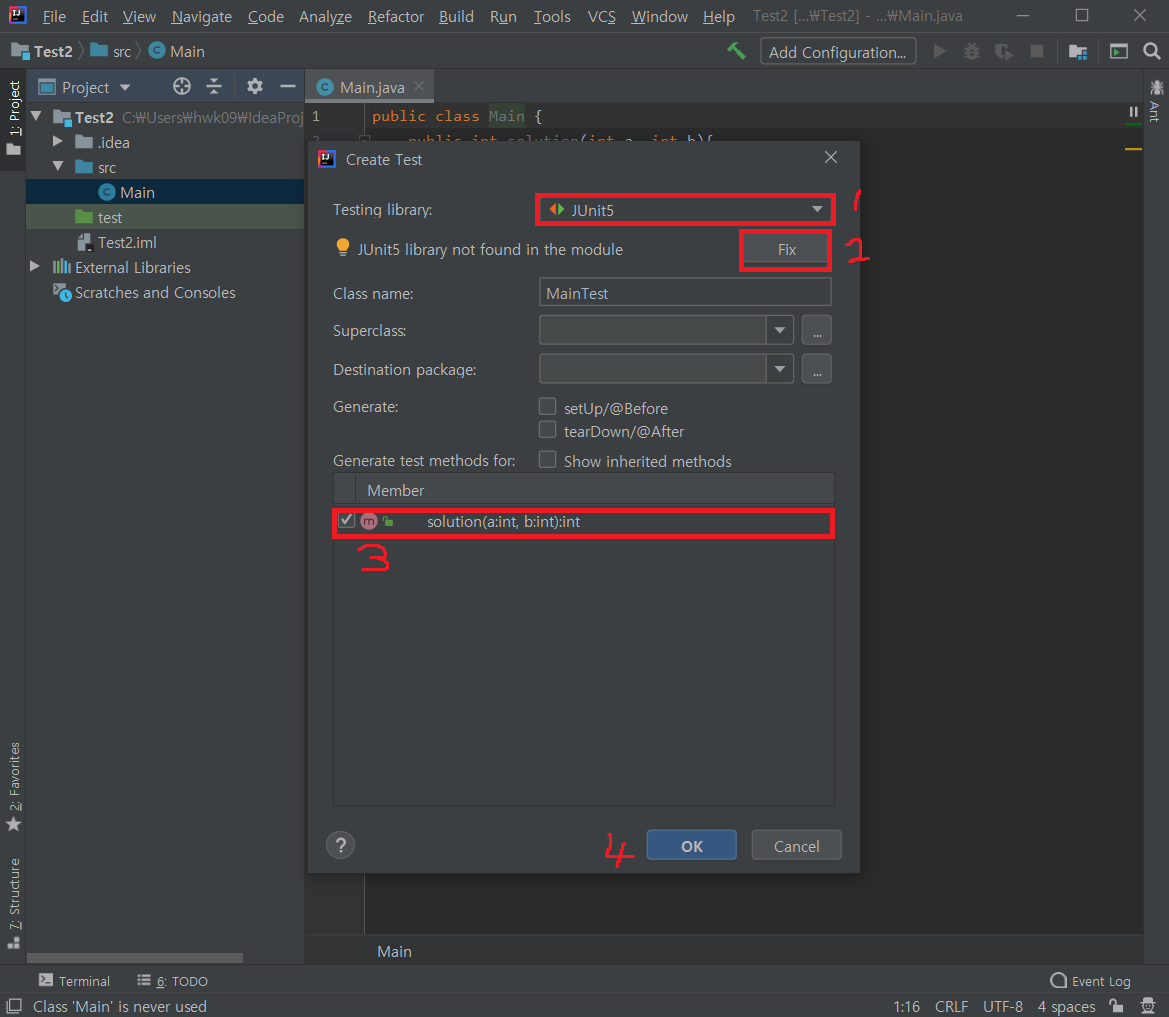Close the Main.java editor tab
Viewport: 1169px width, 1017px height.
point(419,86)
